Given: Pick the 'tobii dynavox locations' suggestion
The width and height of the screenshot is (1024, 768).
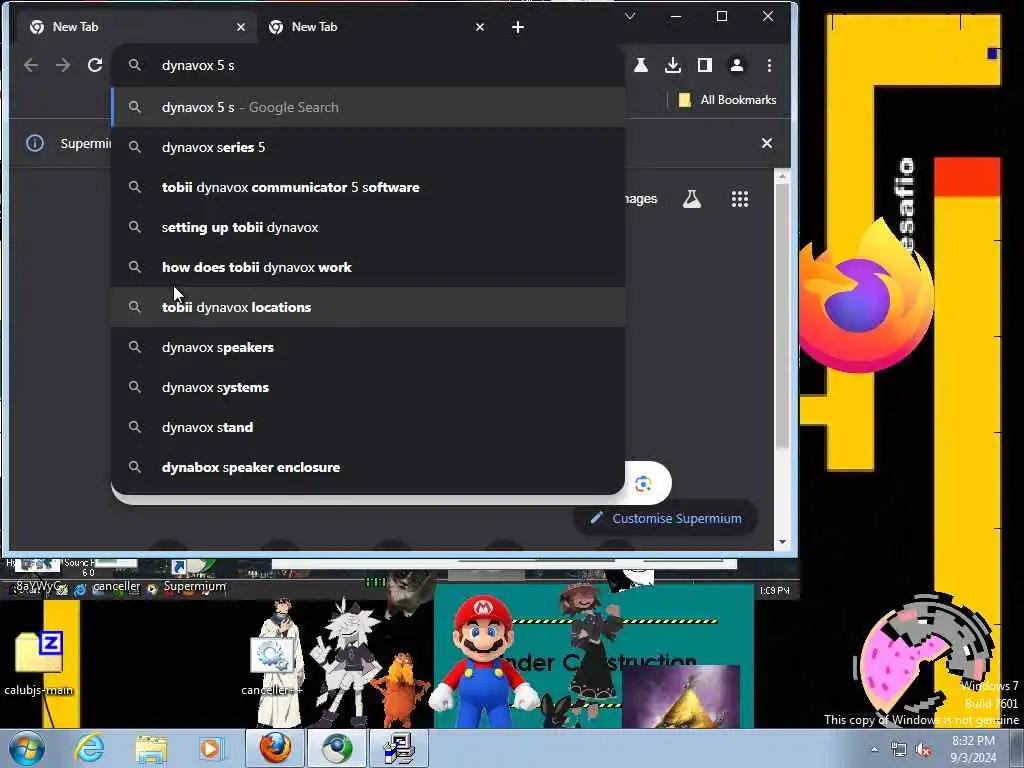Looking at the screenshot, I should pos(368,307).
